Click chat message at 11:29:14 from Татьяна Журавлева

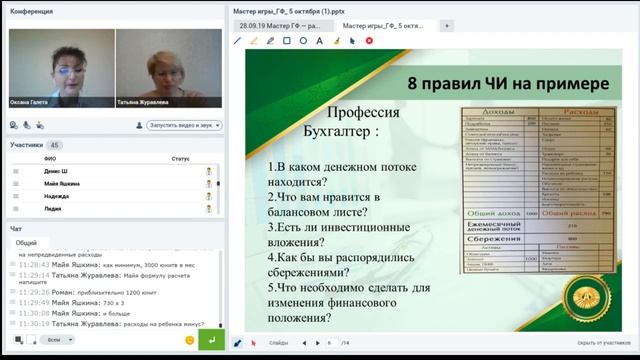tap(104, 278)
